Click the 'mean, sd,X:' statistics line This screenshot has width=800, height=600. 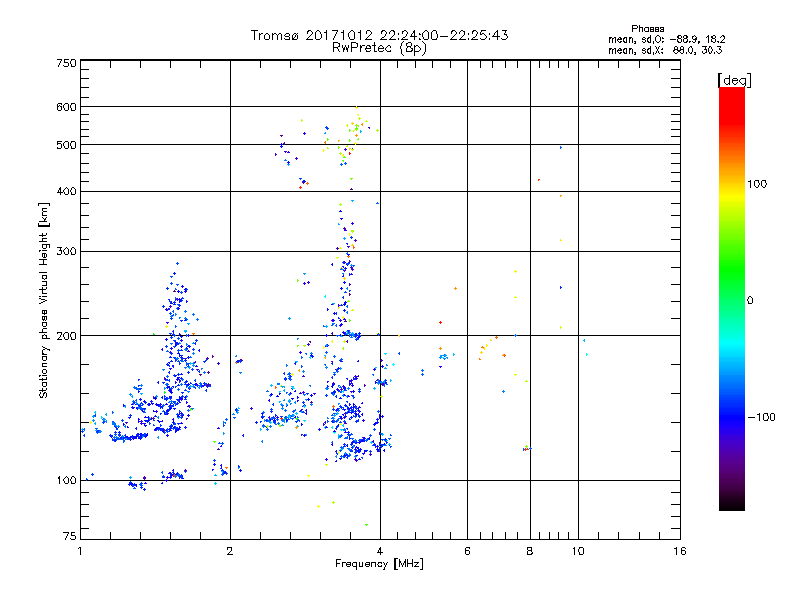click(x=665, y=50)
